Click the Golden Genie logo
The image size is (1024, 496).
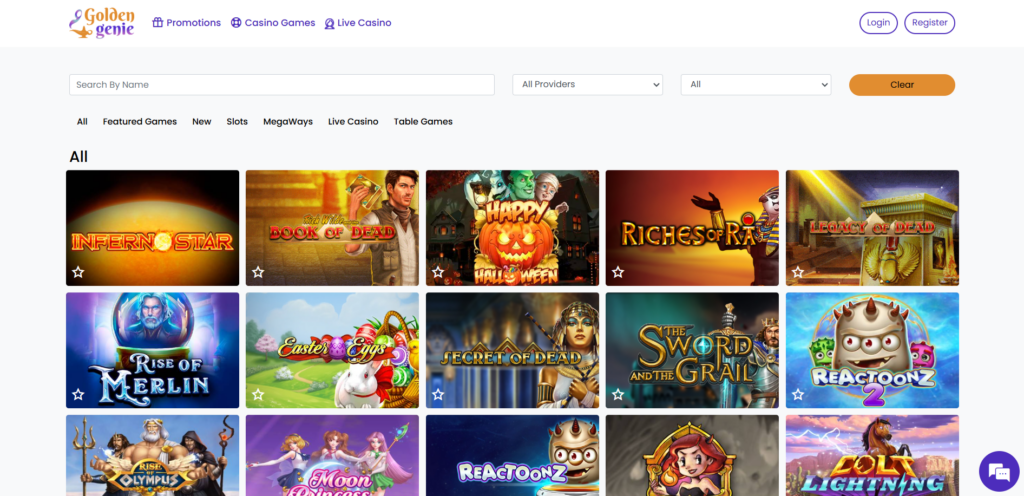(101, 23)
